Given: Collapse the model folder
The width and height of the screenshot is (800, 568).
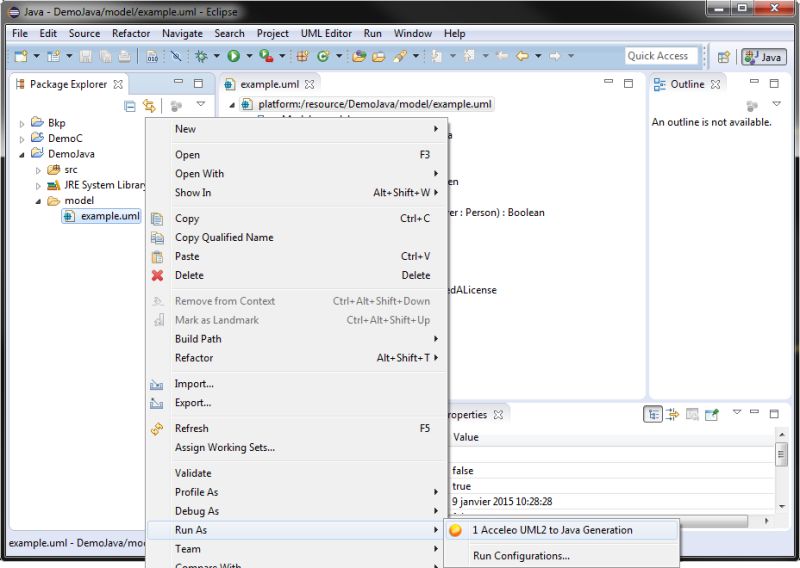Looking at the screenshot, I should 38,202.
